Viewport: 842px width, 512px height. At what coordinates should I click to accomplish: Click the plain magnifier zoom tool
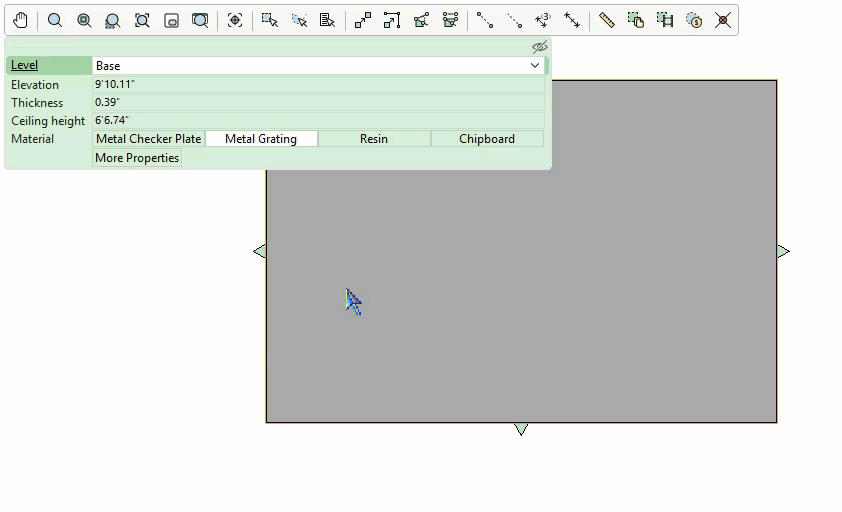55,20
